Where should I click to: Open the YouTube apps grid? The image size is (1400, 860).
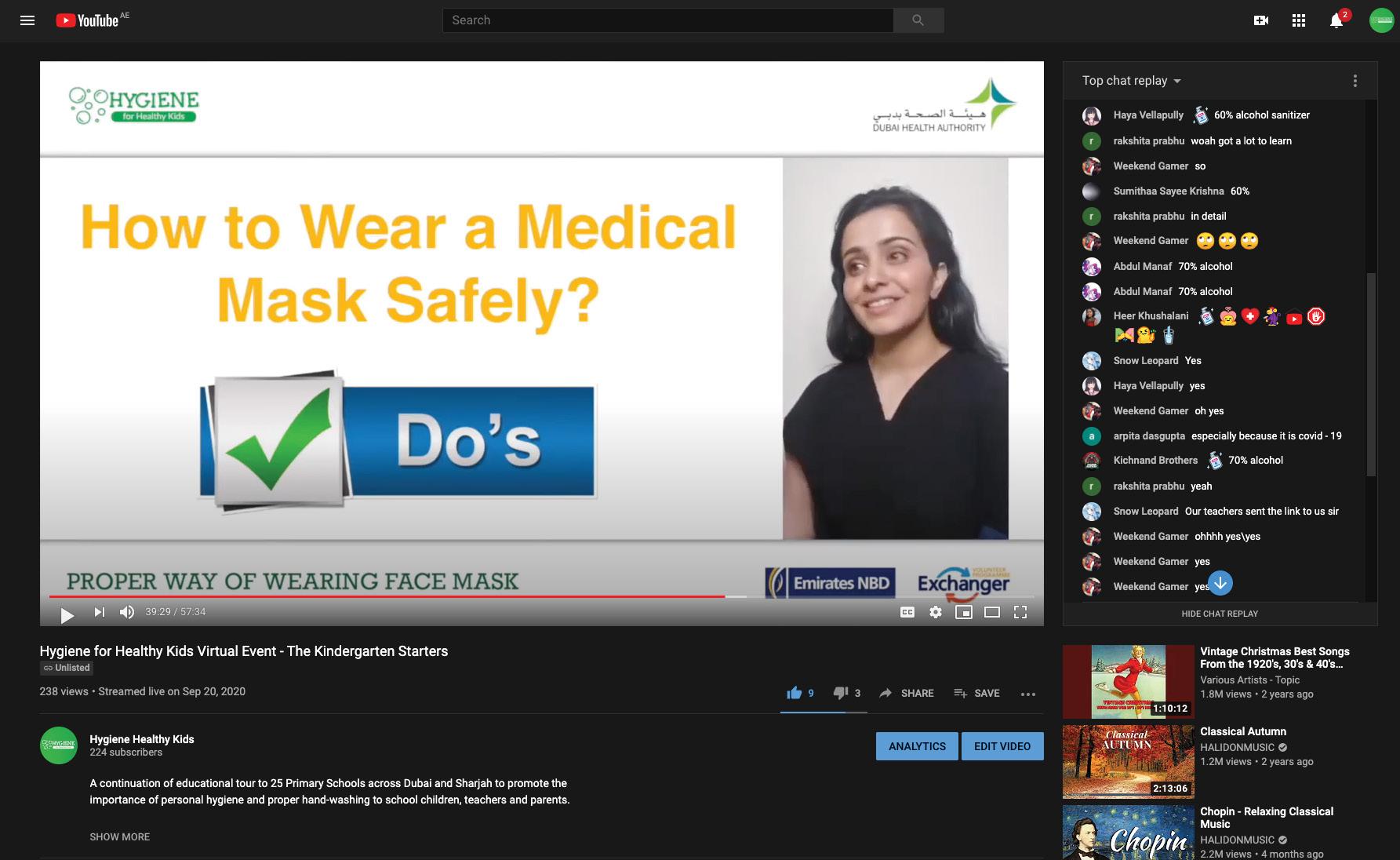[1299, 20]
